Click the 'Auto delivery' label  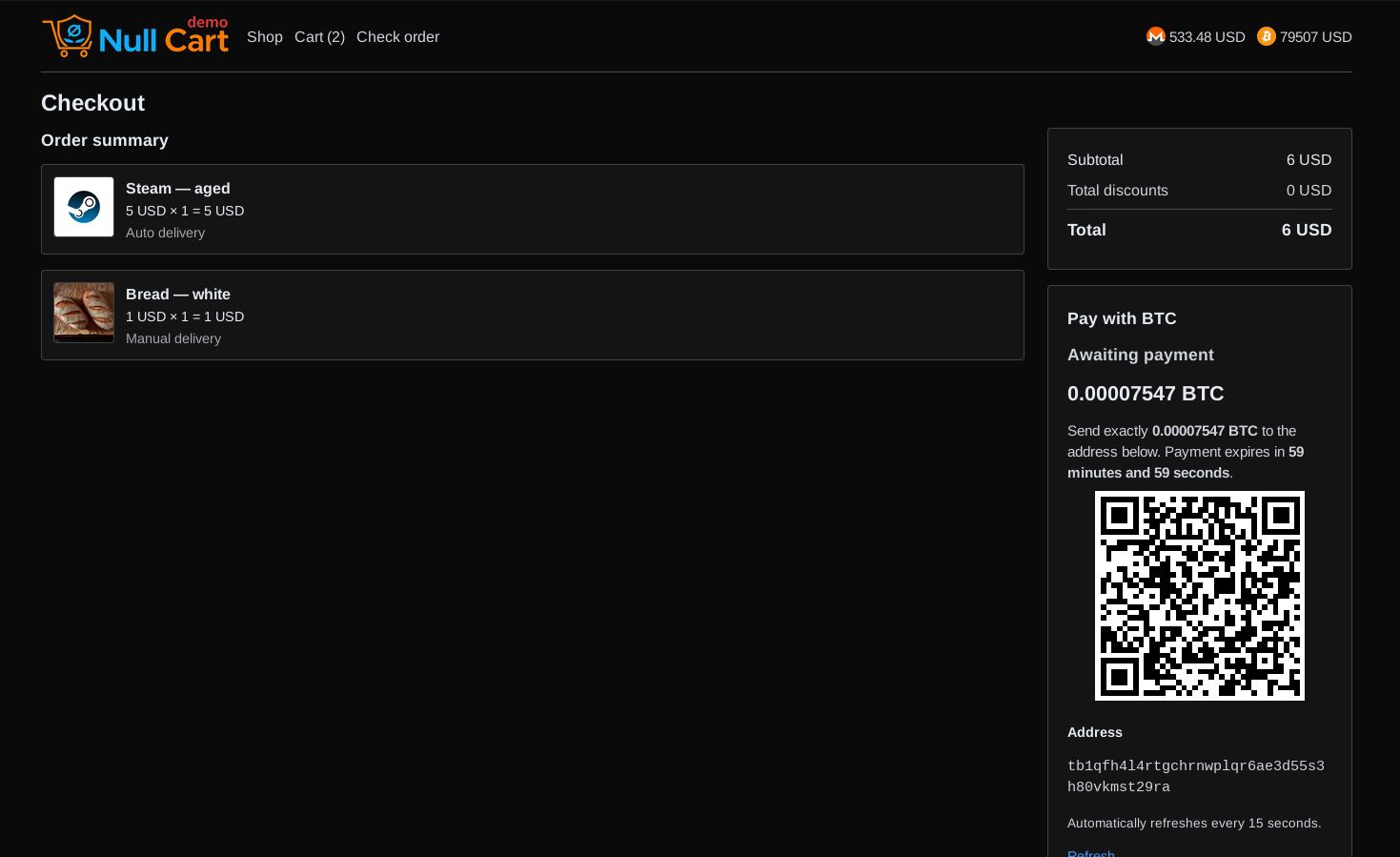(x=165, y=233)
